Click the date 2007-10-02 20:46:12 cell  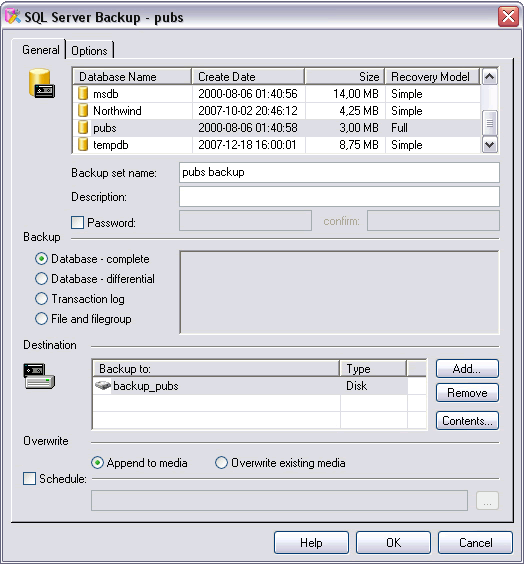coord(248,111)
